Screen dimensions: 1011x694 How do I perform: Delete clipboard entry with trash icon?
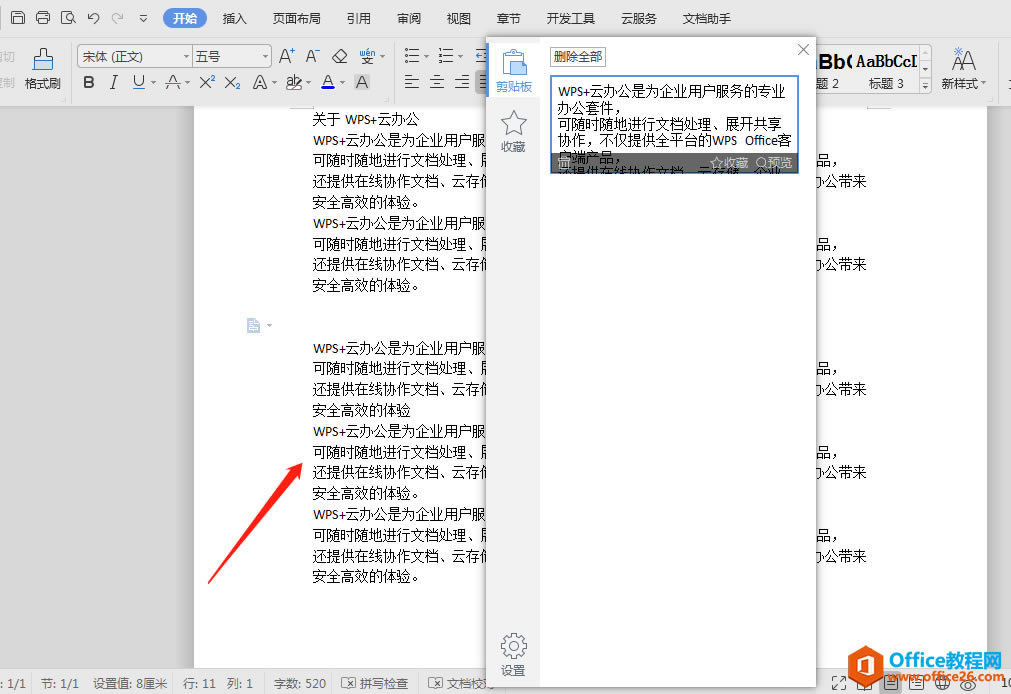(x=564, y=163)
